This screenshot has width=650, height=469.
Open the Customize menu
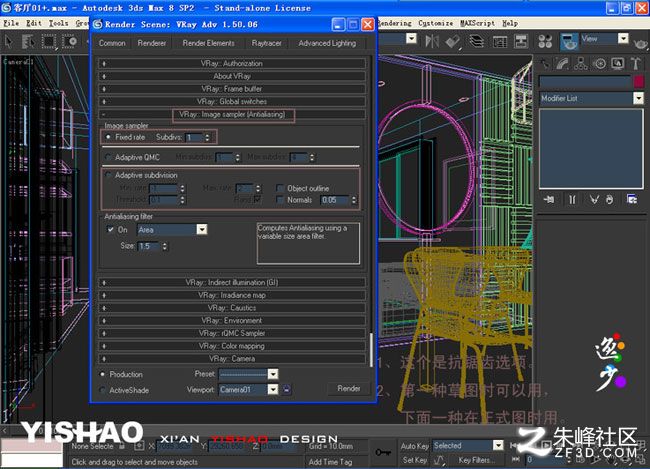435,23
